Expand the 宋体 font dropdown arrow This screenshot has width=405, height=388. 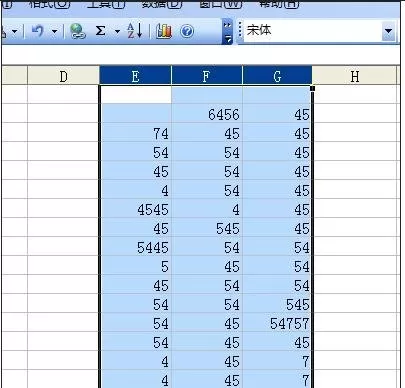[388, 31]
